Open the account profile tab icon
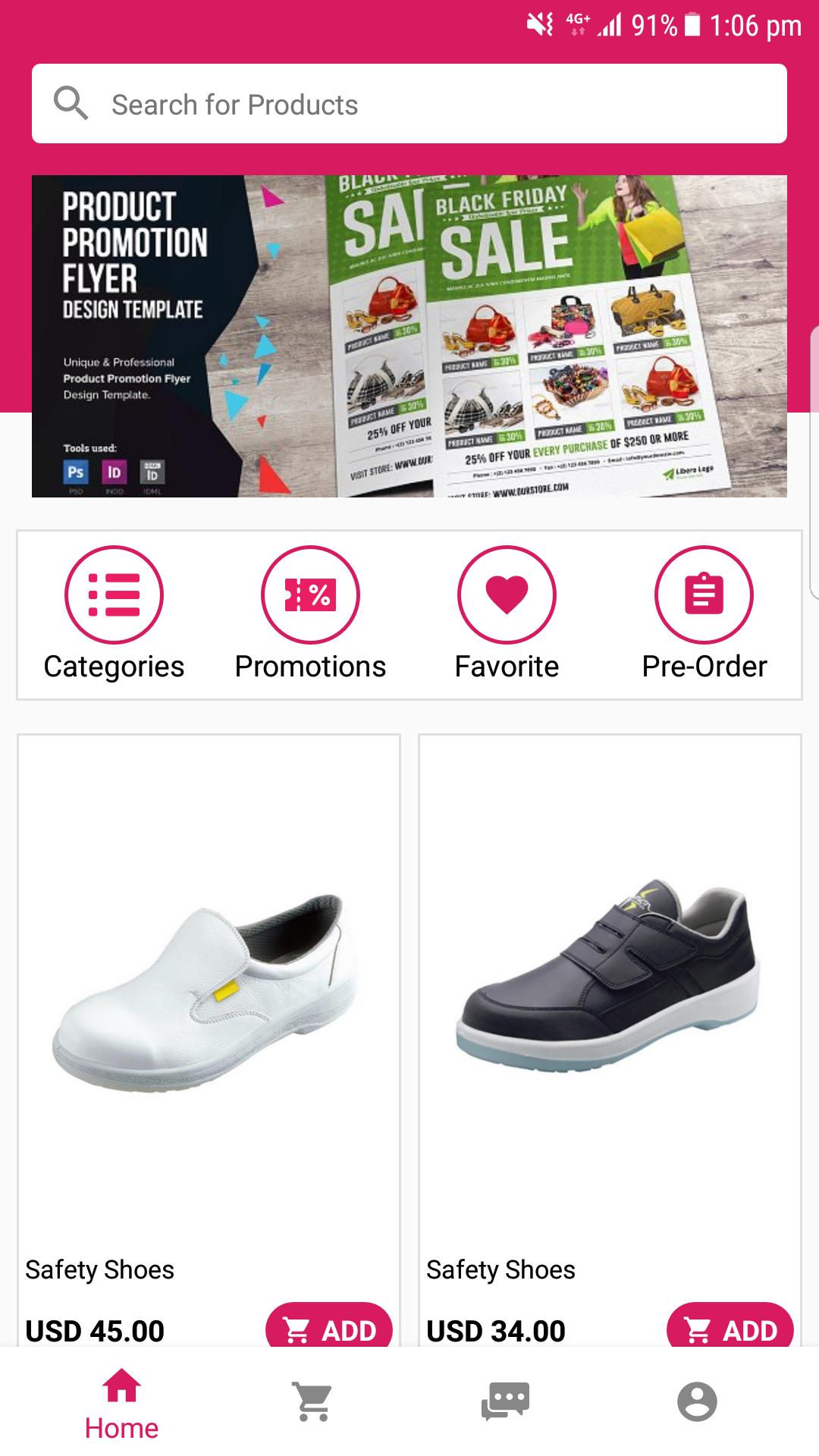This screenshot has height=1456, width=819. point(697,1401)
